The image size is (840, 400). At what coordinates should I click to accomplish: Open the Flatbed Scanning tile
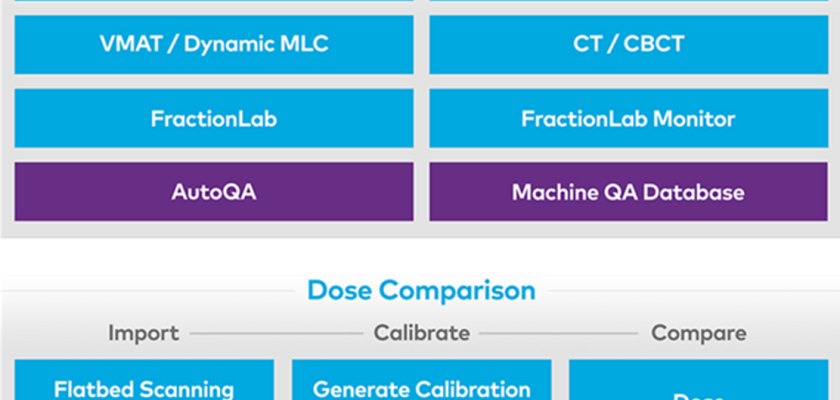click(x=144, y=380)
